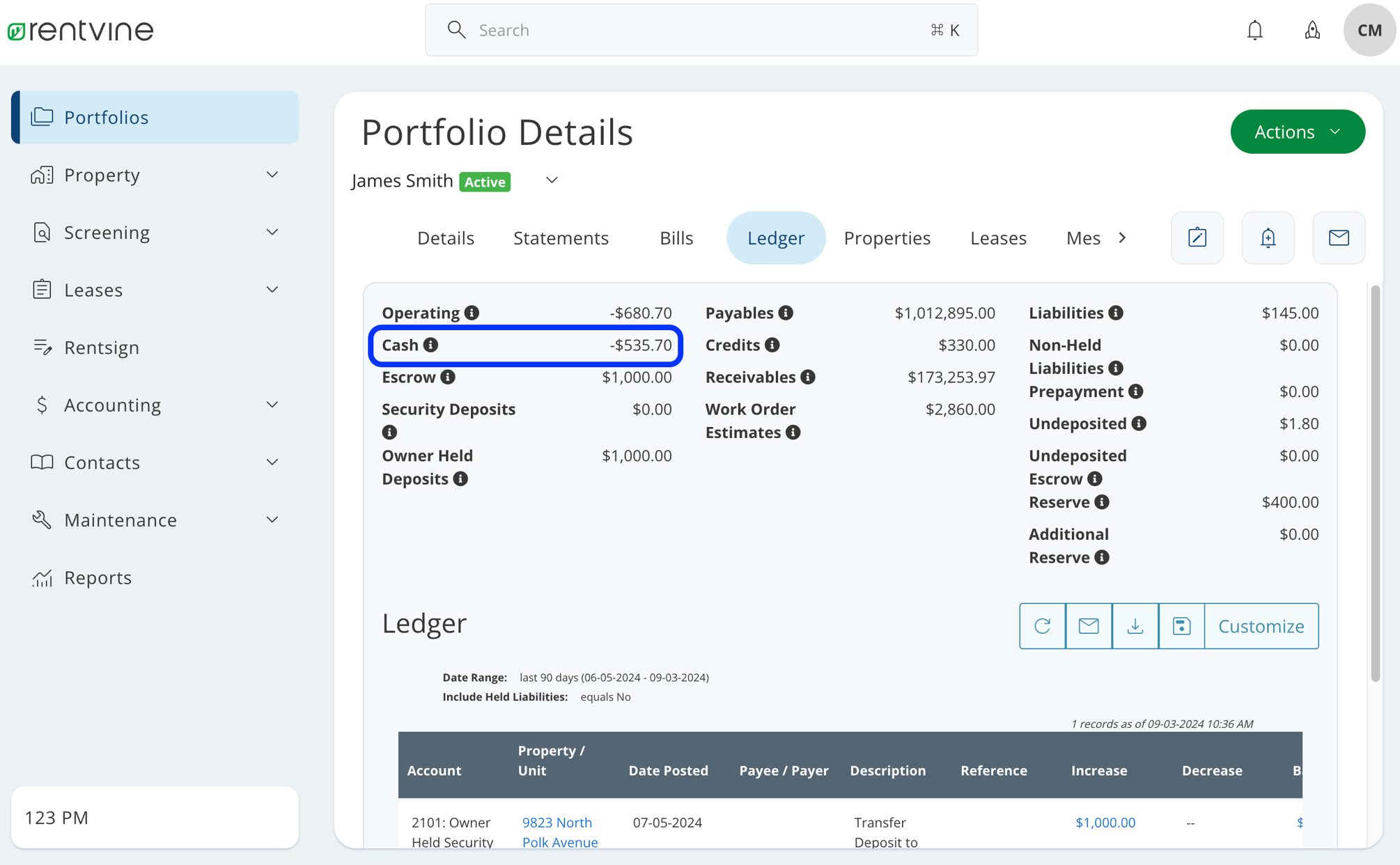Switch to the Properties tab
Screen dimensions: 1400x865
click(x=887, y=237)
